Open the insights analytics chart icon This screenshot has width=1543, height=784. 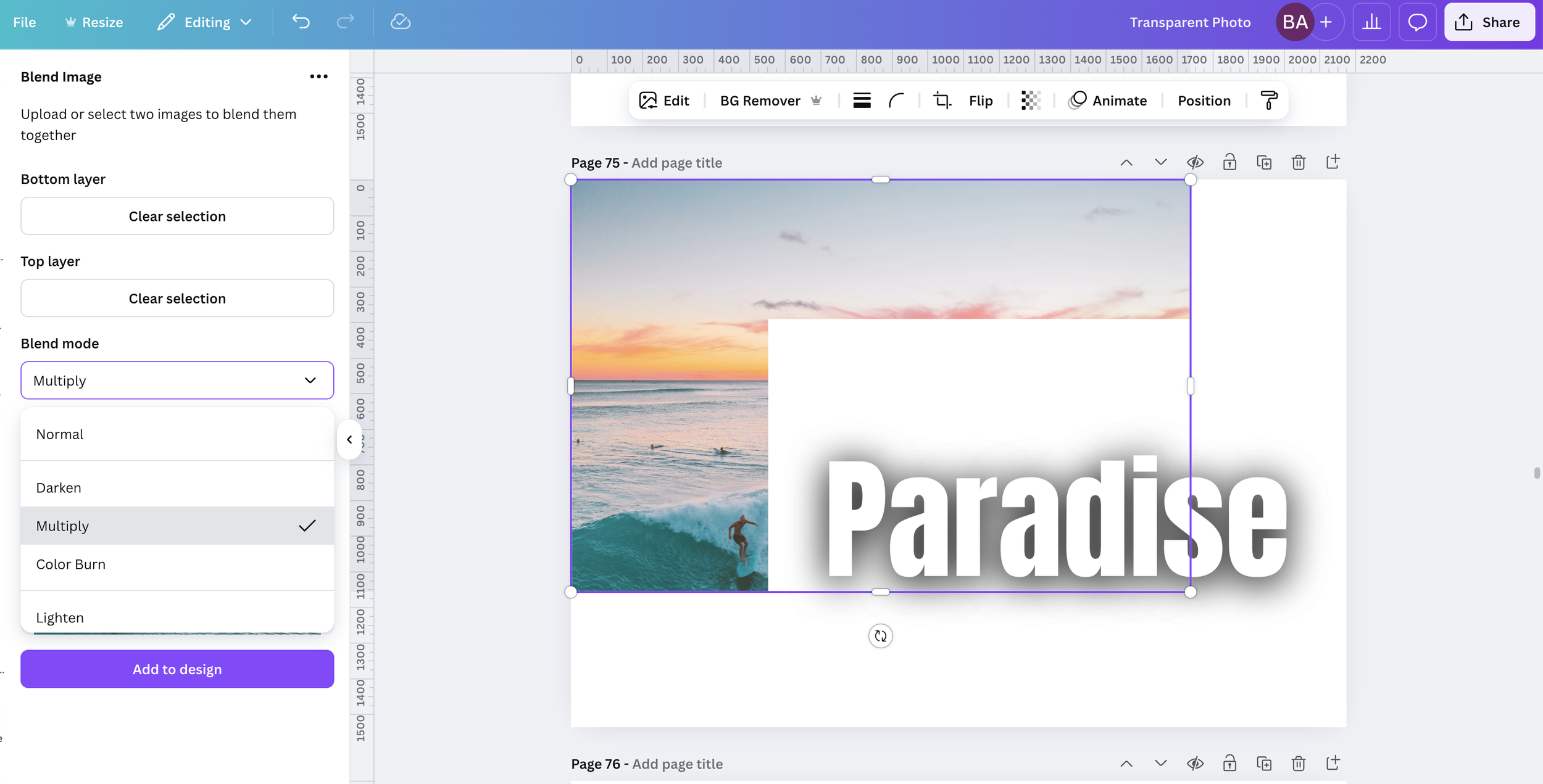tap(1371, 22)
